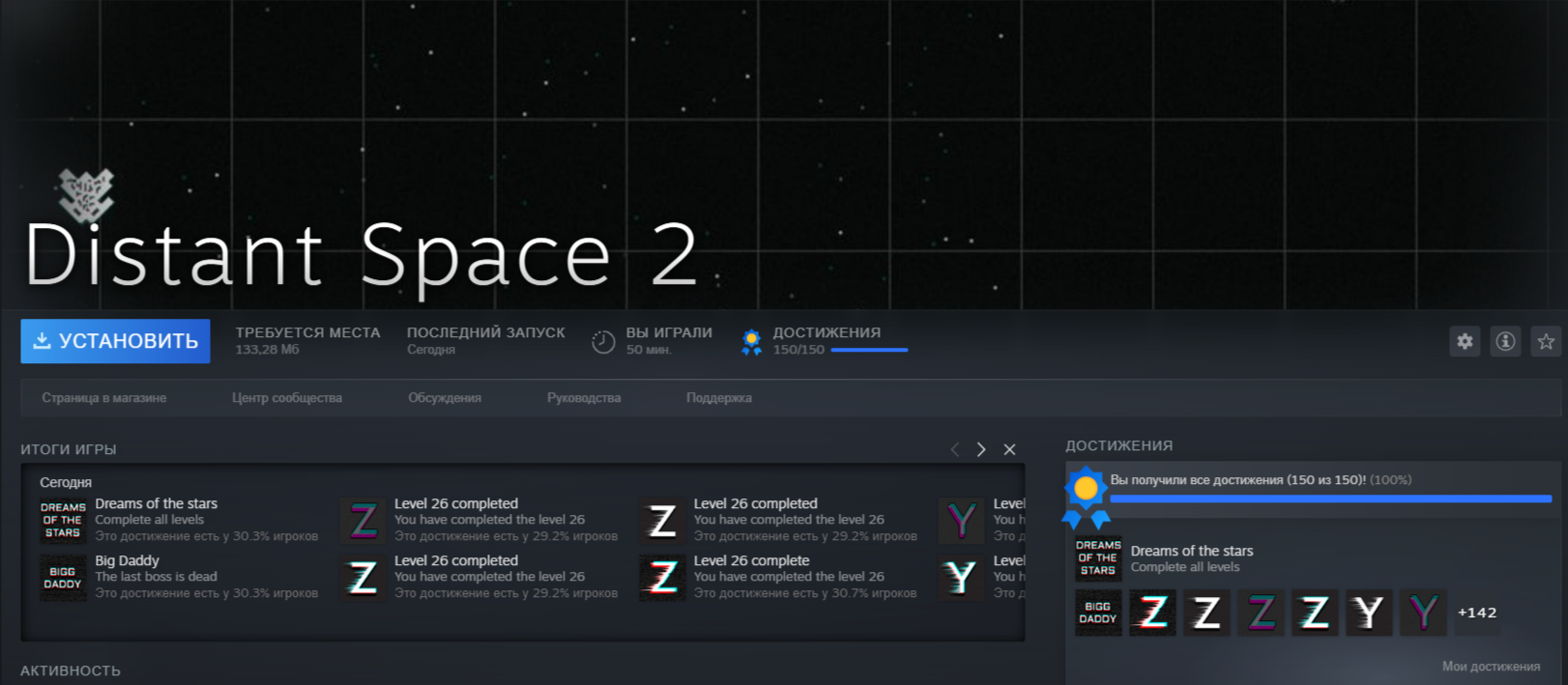
Task: Click Z icon of Level 26 complete, 30.7%
Action: (x=662, y=577)
